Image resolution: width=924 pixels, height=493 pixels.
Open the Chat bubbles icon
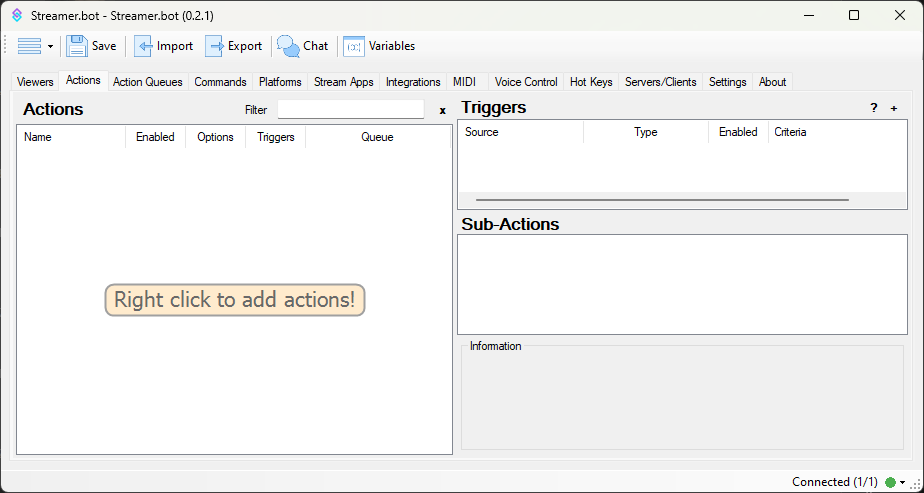[x=288, y=46]
